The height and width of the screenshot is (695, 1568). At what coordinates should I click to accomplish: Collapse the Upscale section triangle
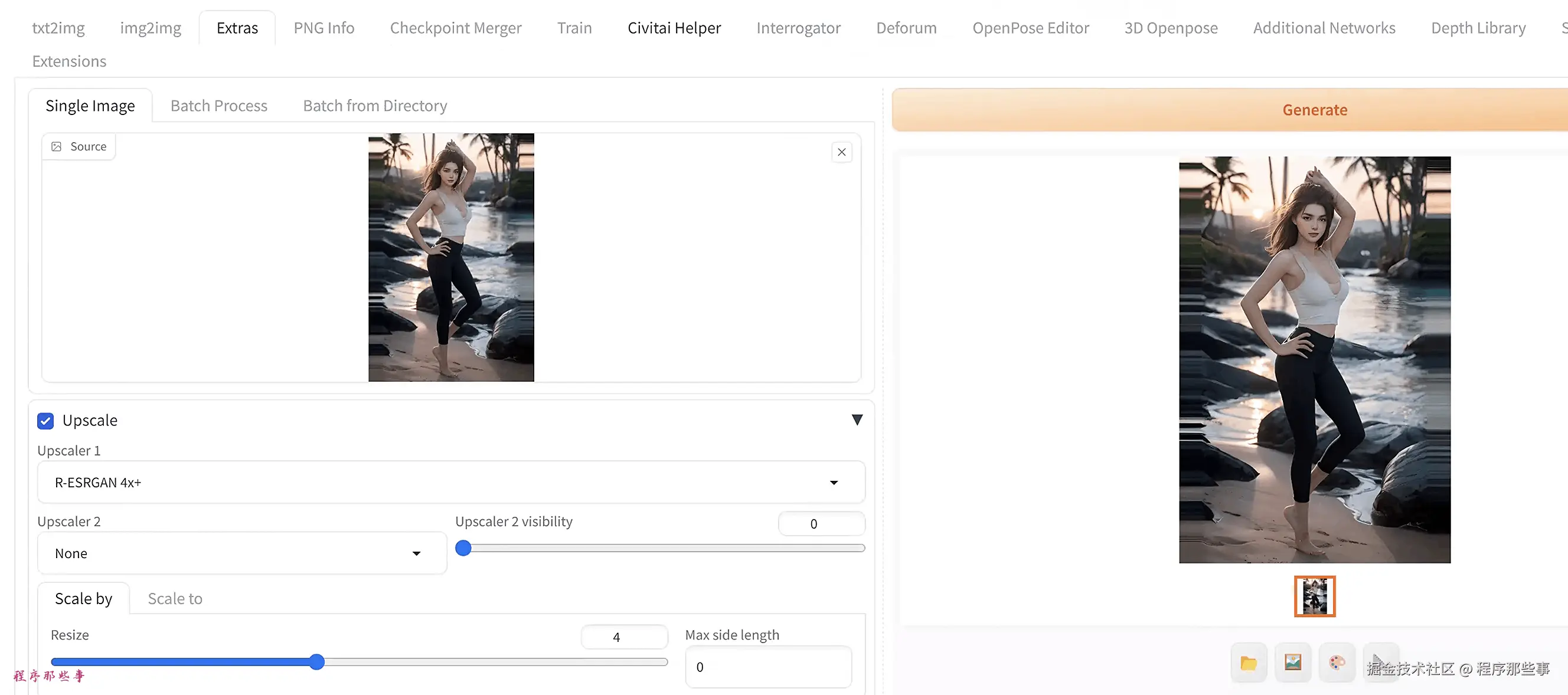857,419
